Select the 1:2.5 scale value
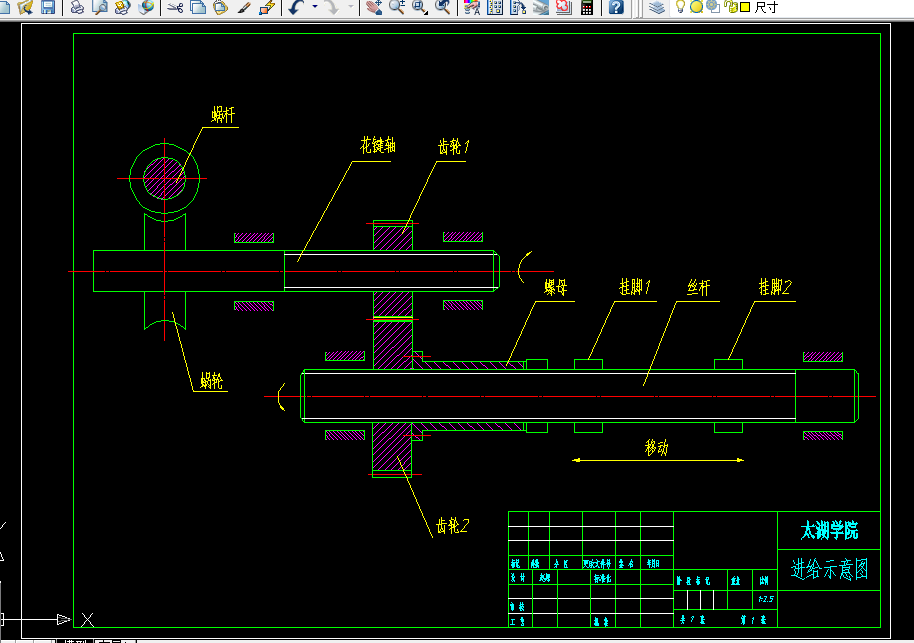 (766, 599)
